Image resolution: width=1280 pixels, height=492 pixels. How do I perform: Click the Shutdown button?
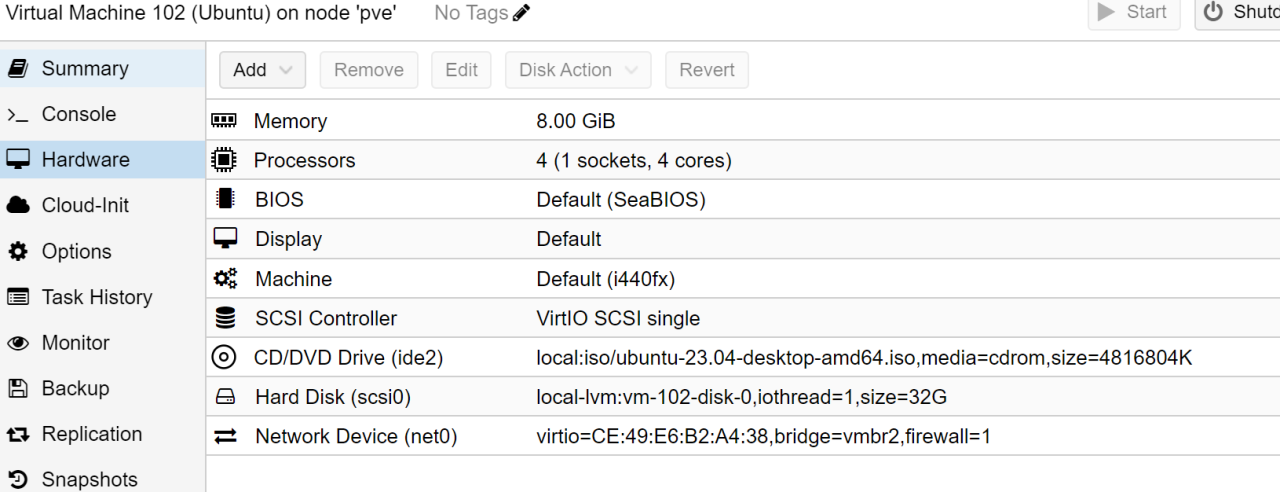(x=1240, y=12)
